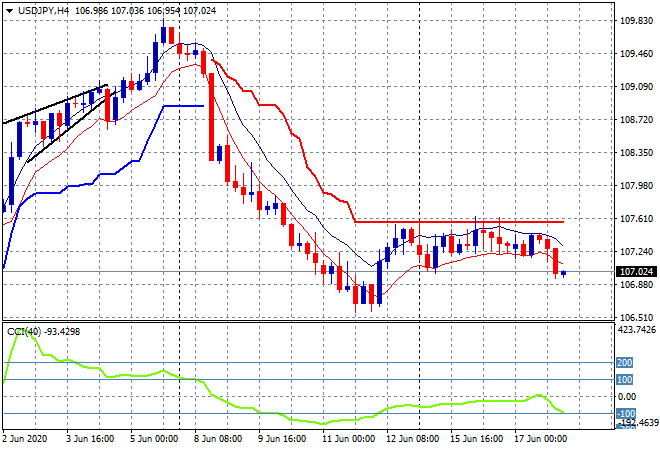Click the 8 Jun 08:00 time label
Screen dimensions: 660x450
pyautogui.click(x=218, y=439)
